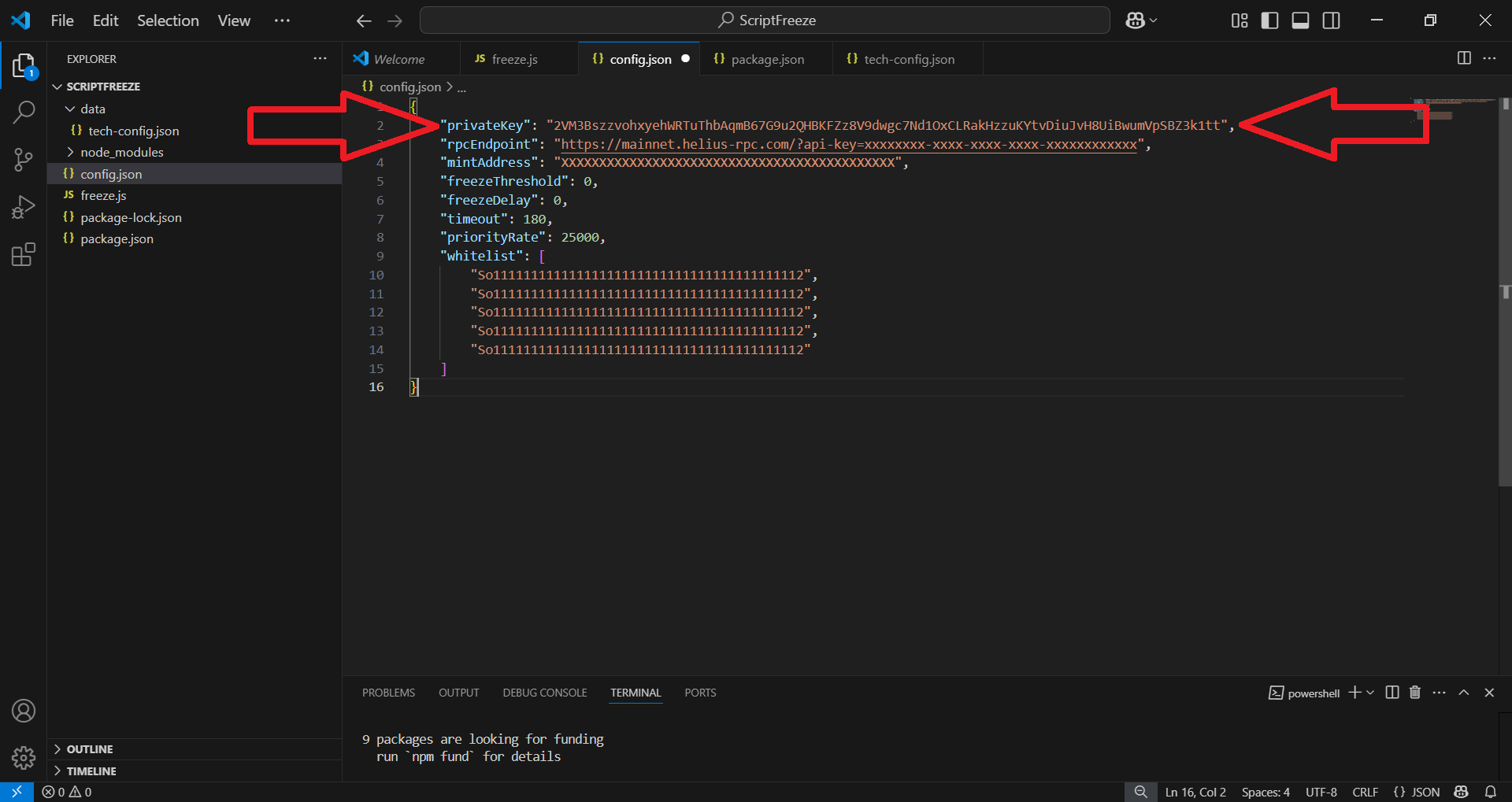Open the Explorer view in activity bar
Screen dimensions: 1512x802
coord(24,66)
